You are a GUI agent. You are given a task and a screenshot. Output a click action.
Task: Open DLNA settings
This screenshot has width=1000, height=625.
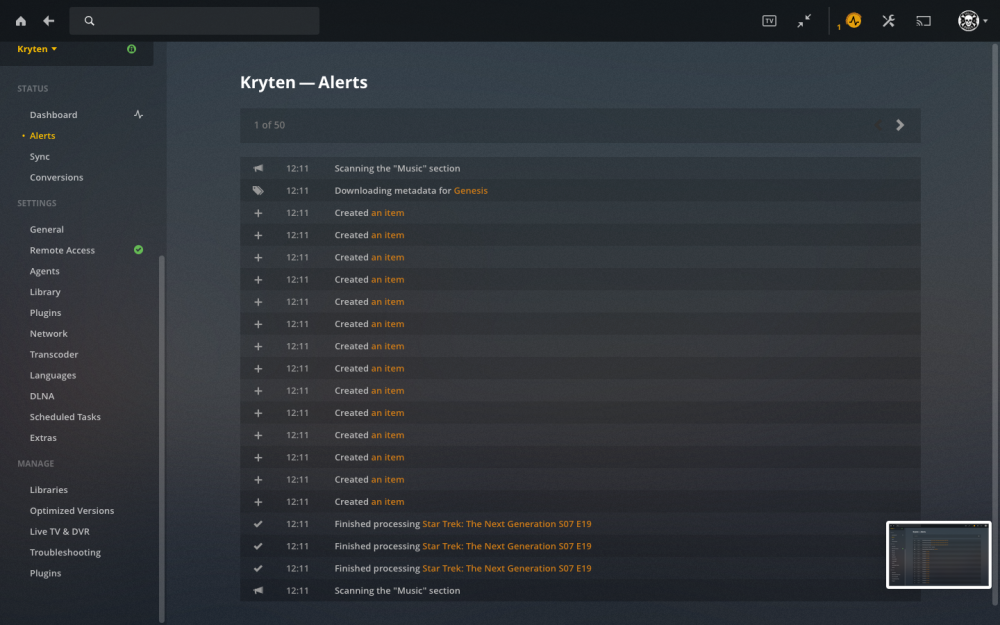tap(42, 396)
